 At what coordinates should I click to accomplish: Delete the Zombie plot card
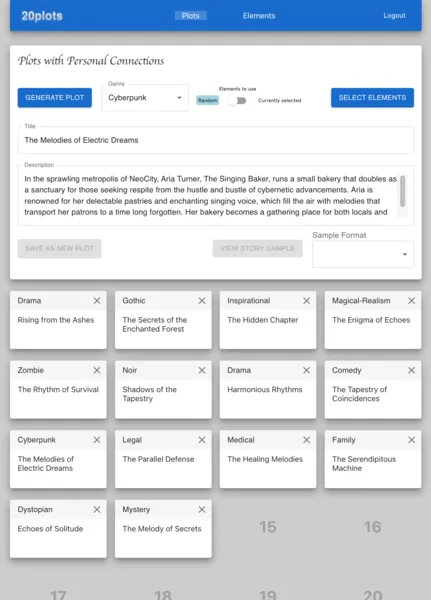point(97,370)
